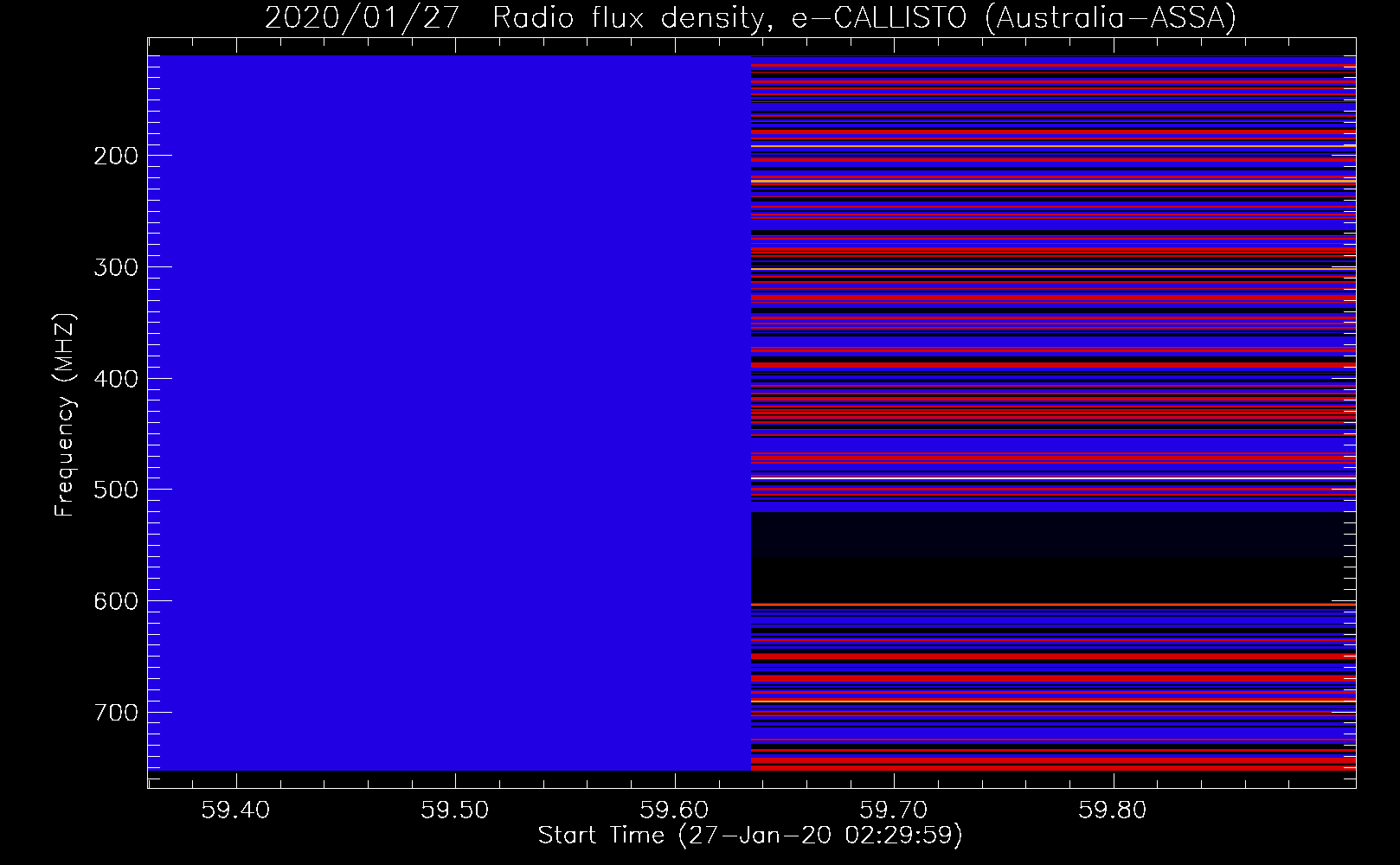Select the 400 frequency tick label
Image resolution: width=1400 pixels, height=865 pixels.
tap(116, 379)
